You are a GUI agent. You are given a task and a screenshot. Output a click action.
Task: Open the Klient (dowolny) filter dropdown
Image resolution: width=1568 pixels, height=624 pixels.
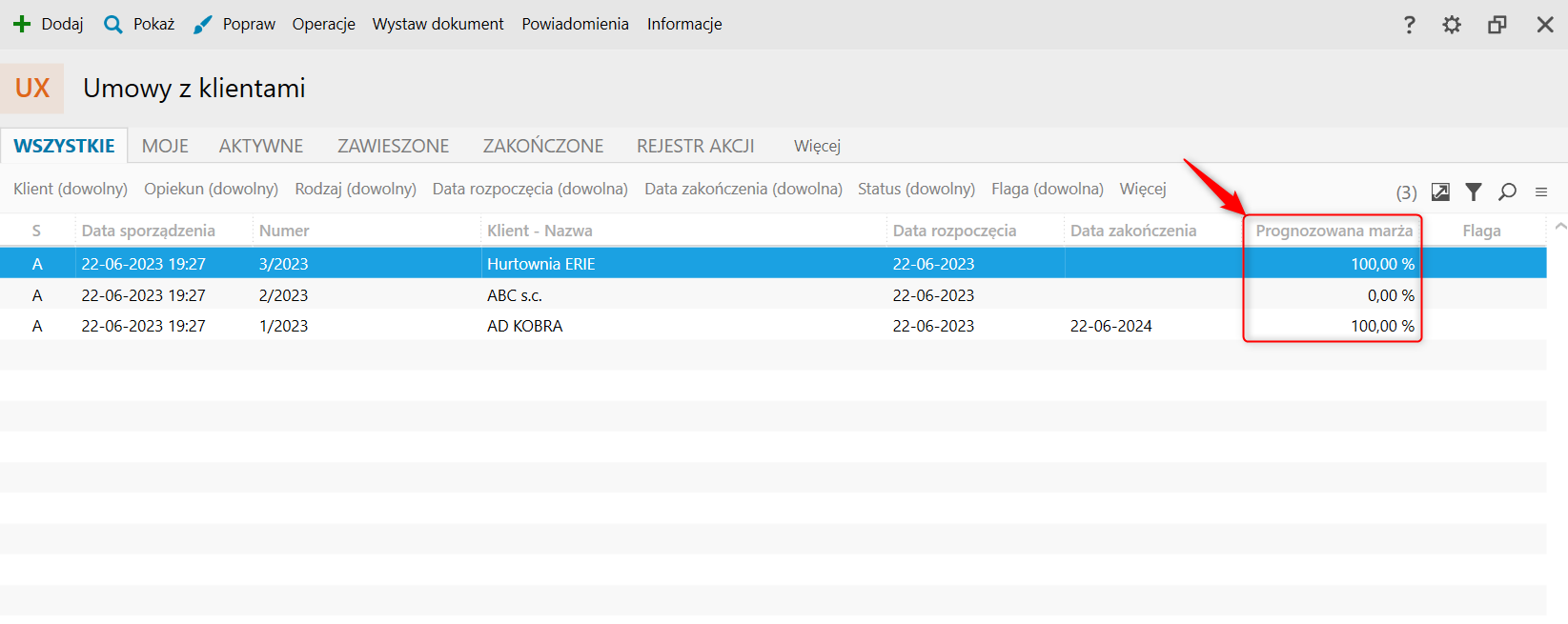point(71,189)
